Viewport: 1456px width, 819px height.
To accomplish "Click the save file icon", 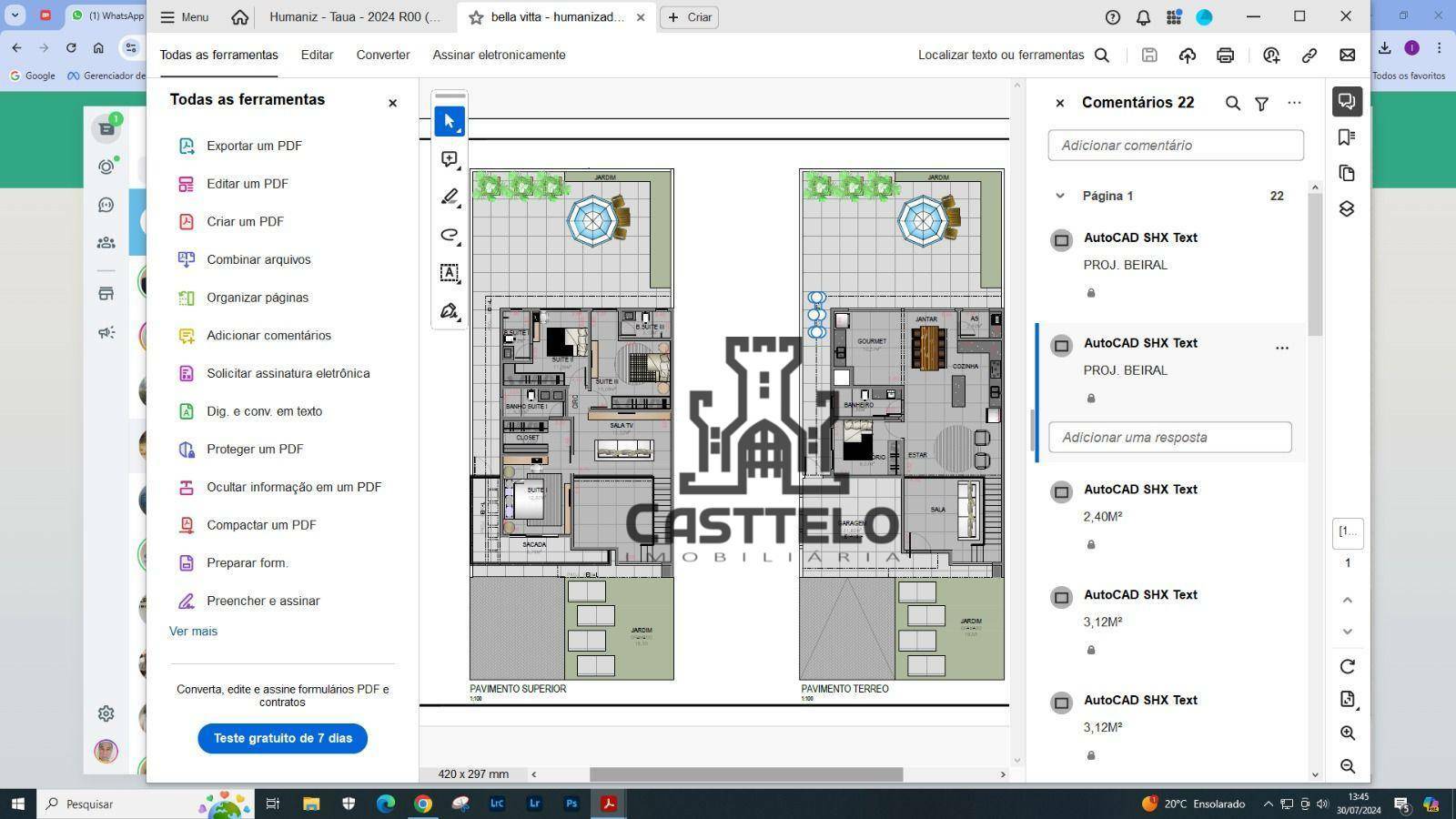I will point(1149,55).
